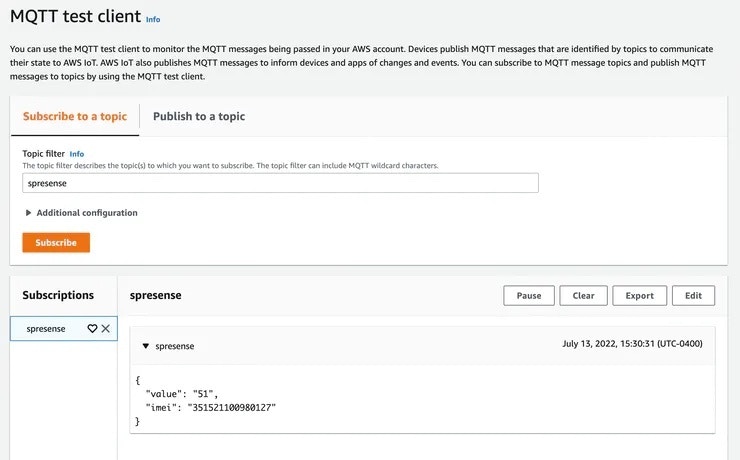Switch to the Subscribe to a topic tab
Image resolution: width=740 pixels, height=460 pixels.
point(75,116)
